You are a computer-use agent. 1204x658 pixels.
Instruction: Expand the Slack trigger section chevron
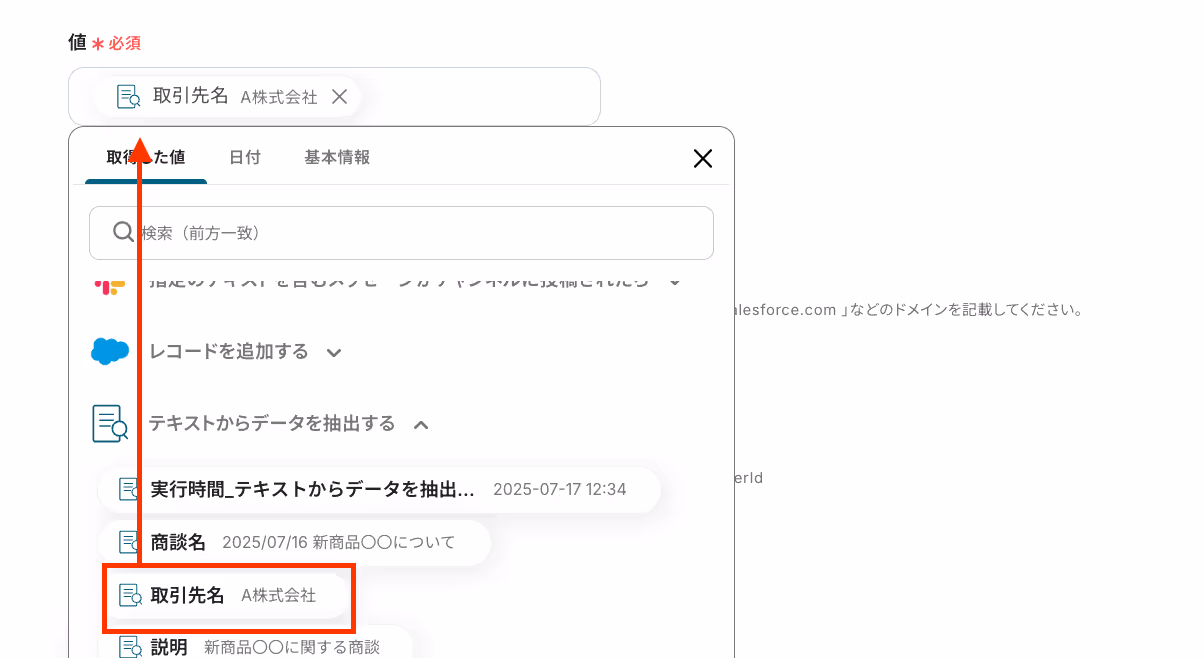675,282
